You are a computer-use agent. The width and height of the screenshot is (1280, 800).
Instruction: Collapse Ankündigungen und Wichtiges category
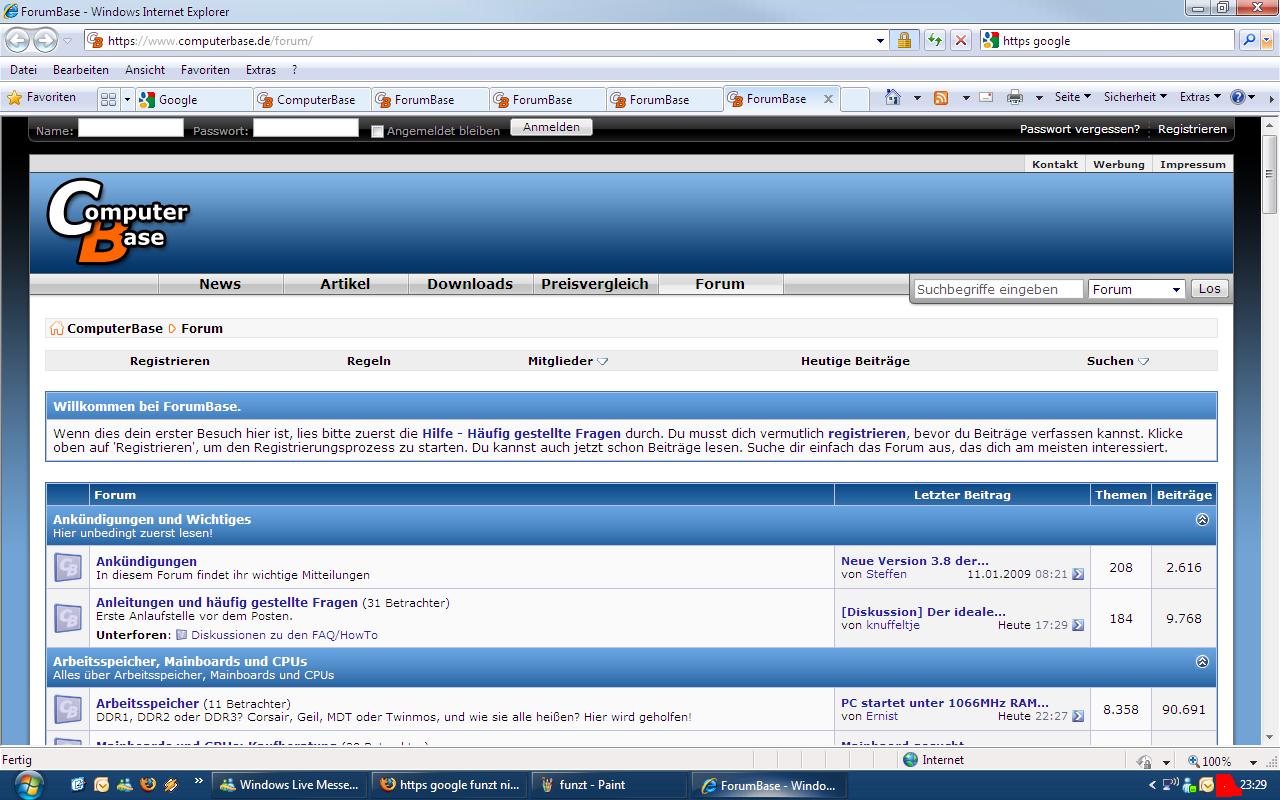[x=1202, y=520]
